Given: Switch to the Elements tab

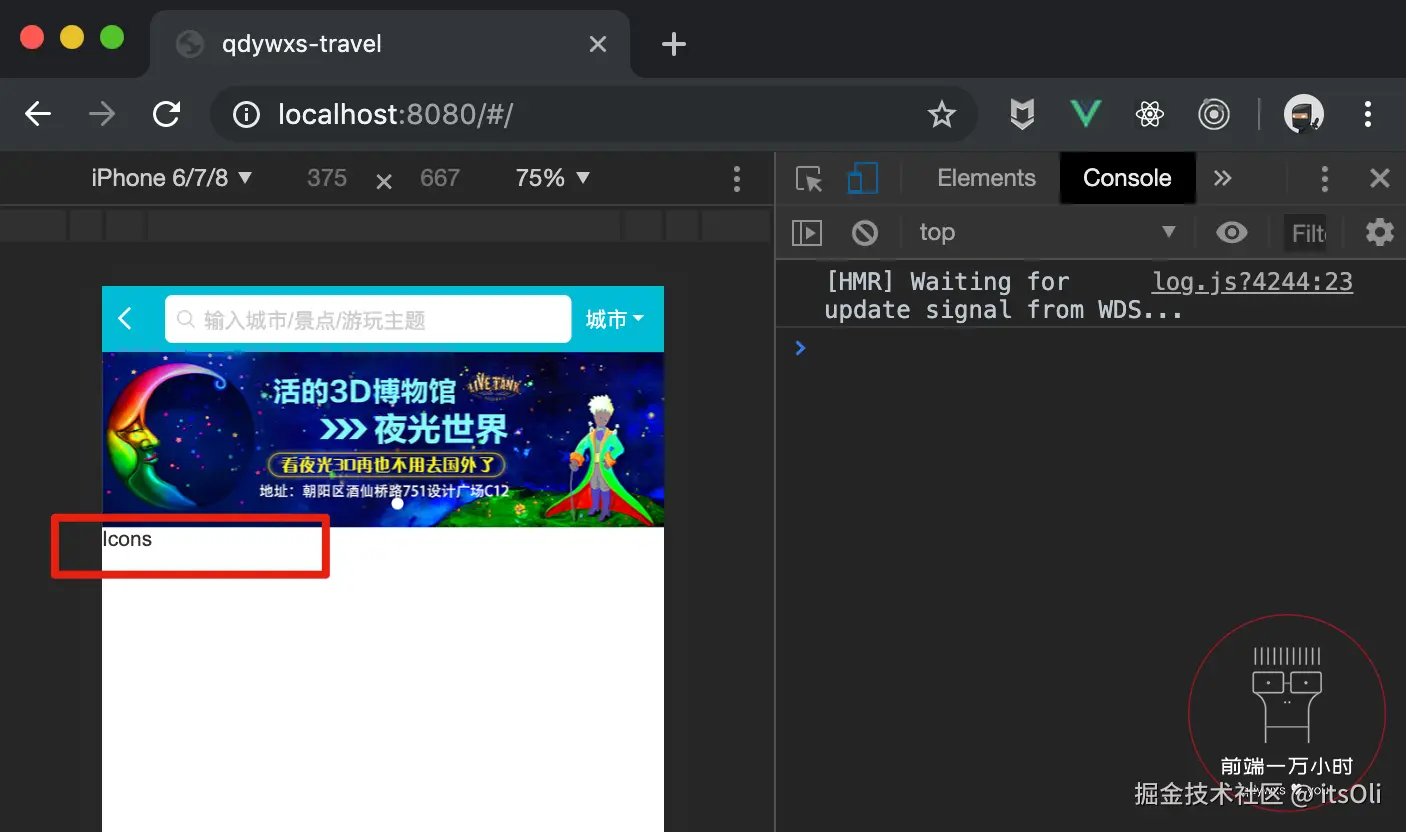Looking at the screenshot, I should [x=986, y=178].
